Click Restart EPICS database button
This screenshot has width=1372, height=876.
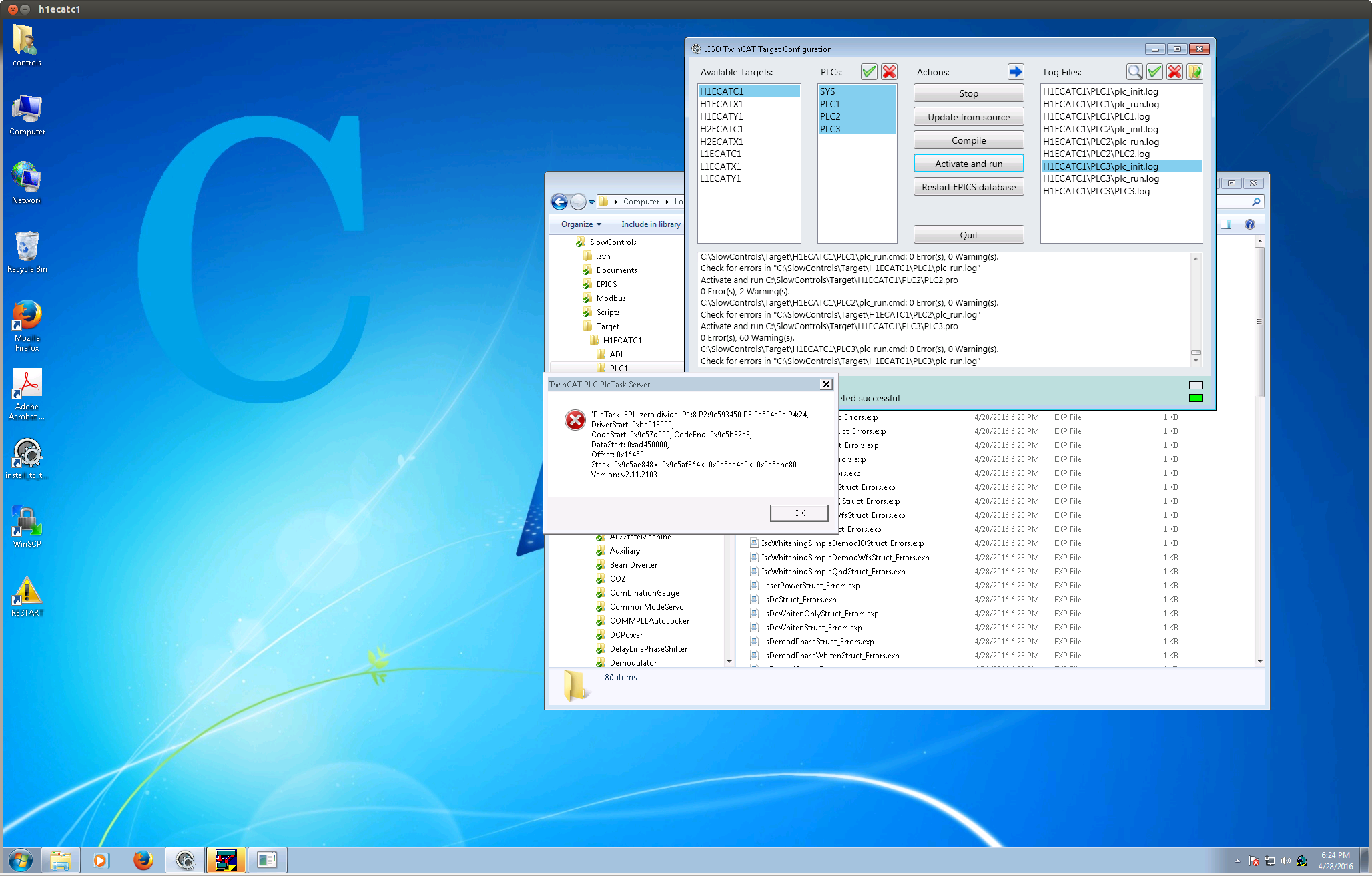click(968, 187)
